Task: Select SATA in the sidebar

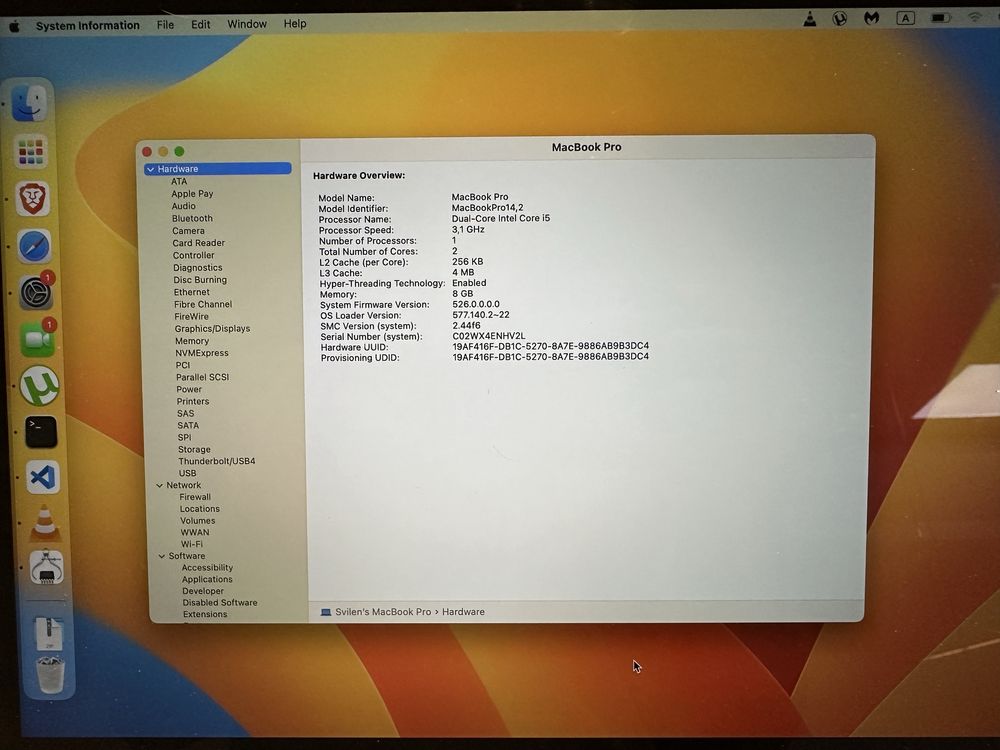Action: click(188, 425)
